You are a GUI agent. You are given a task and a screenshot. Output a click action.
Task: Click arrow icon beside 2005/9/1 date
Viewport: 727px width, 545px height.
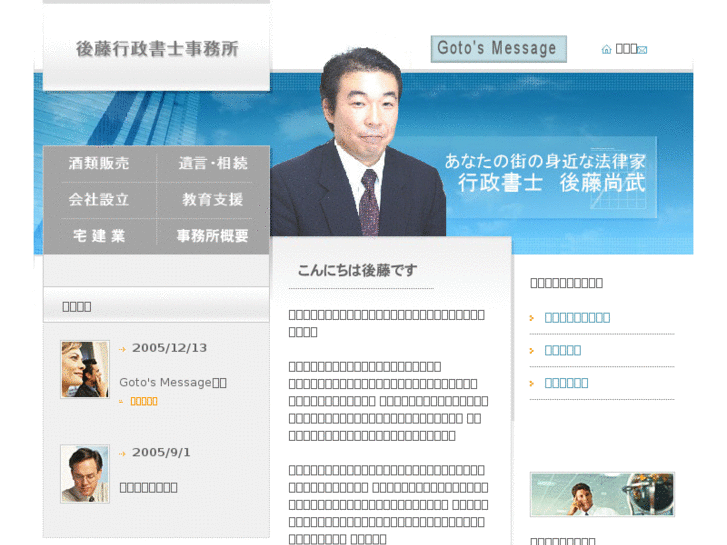(123, 453)
